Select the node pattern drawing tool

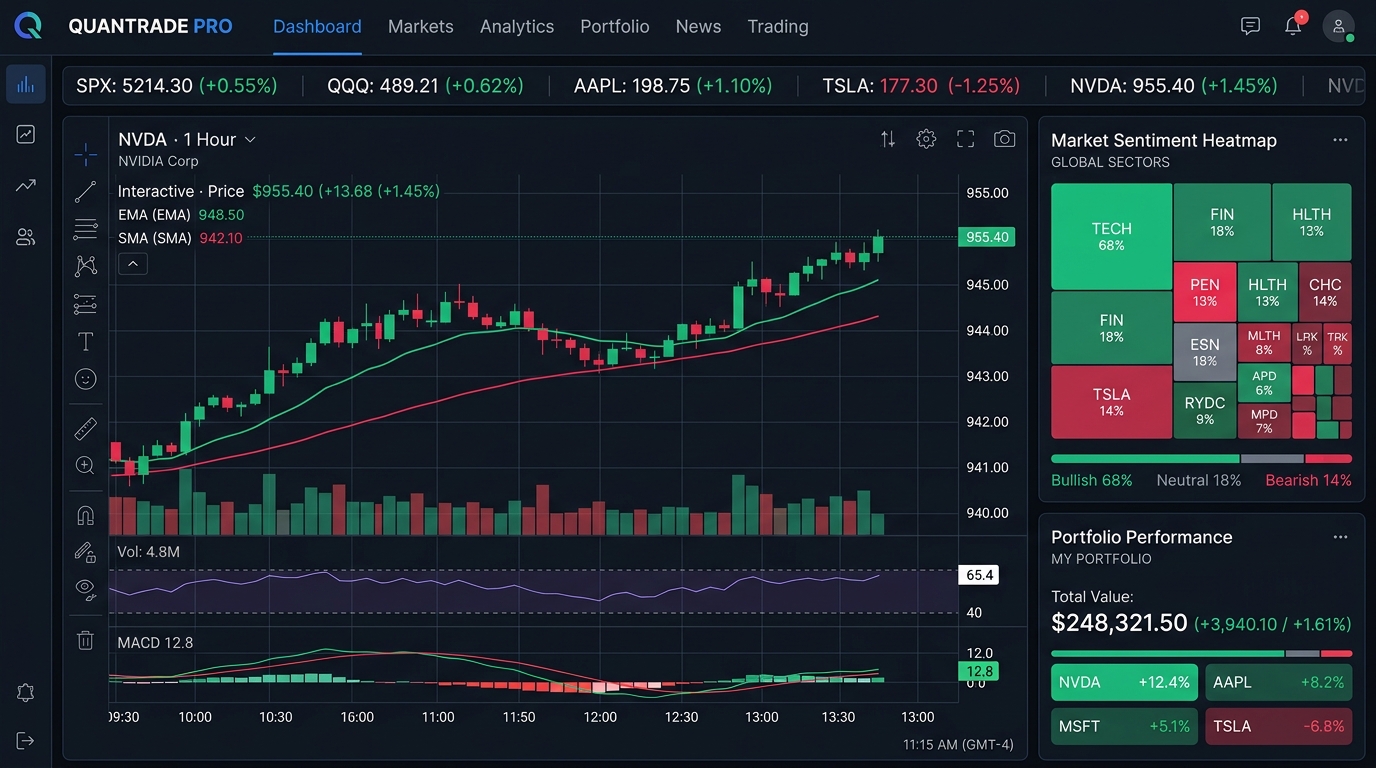coord(86,266)
